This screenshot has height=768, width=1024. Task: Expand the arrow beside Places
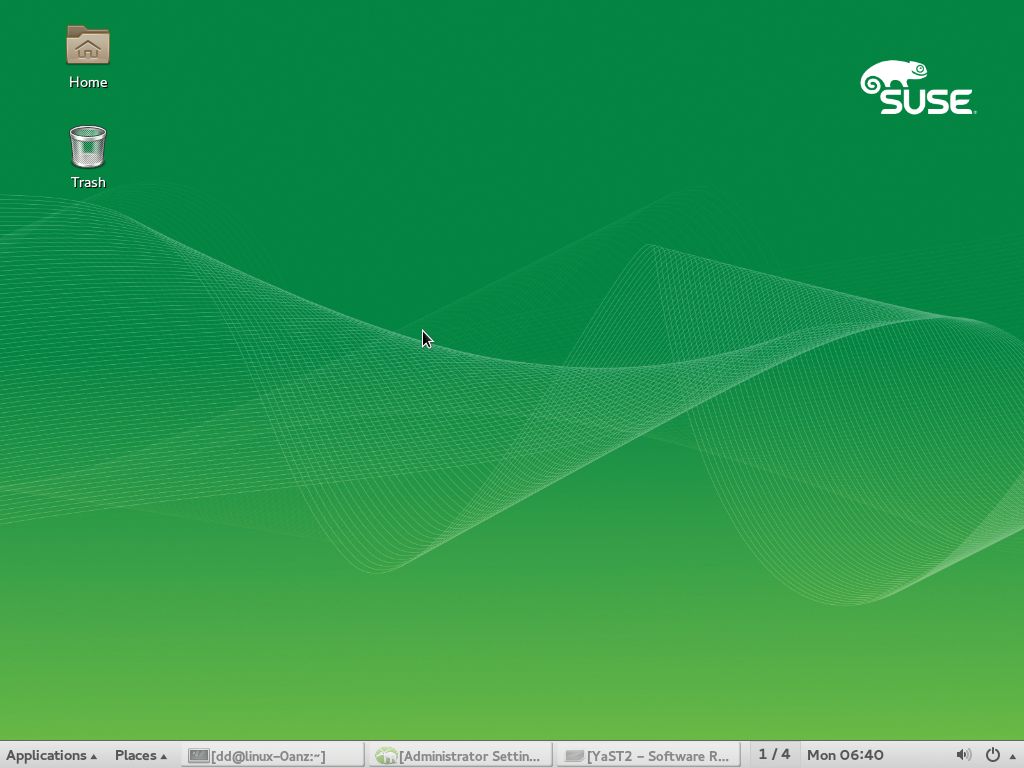point(163,756)
